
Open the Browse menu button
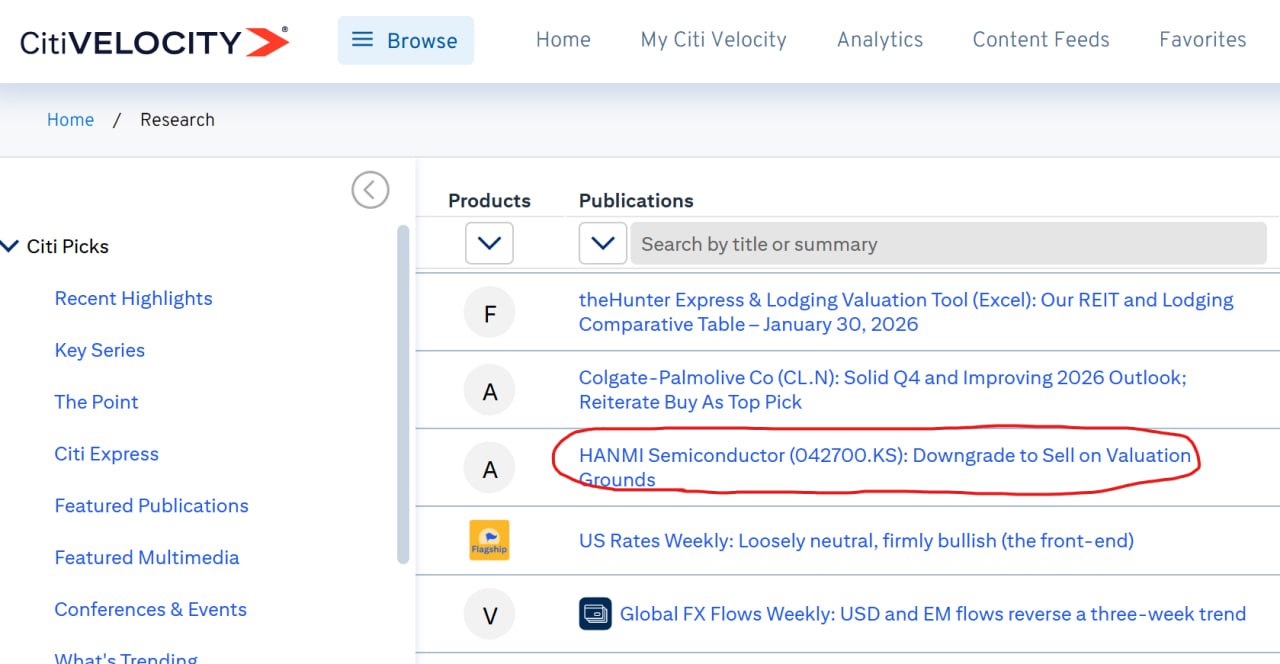(405, 40)
